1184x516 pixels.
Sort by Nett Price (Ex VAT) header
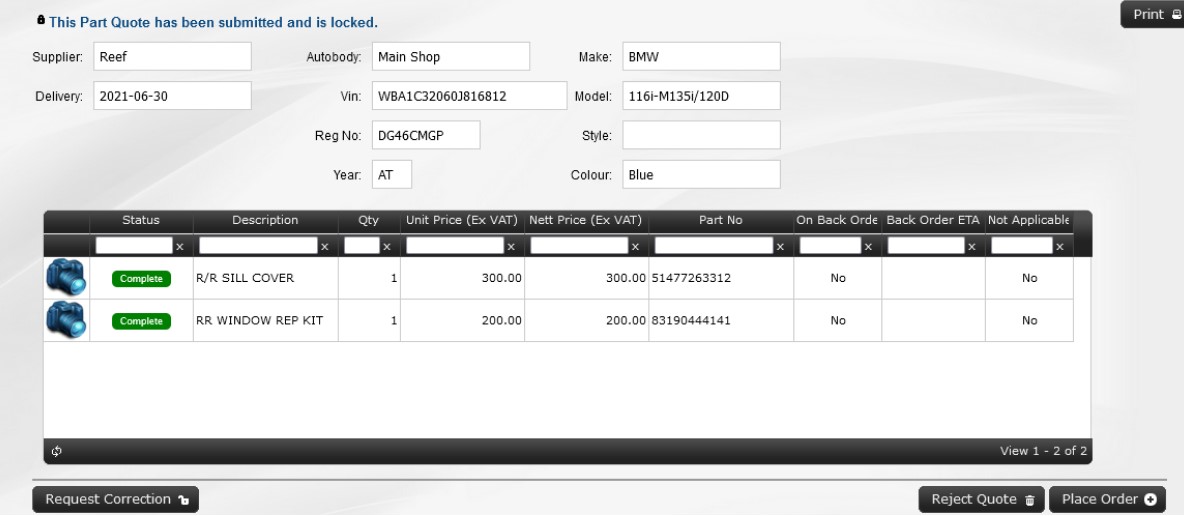pos(586,221)
